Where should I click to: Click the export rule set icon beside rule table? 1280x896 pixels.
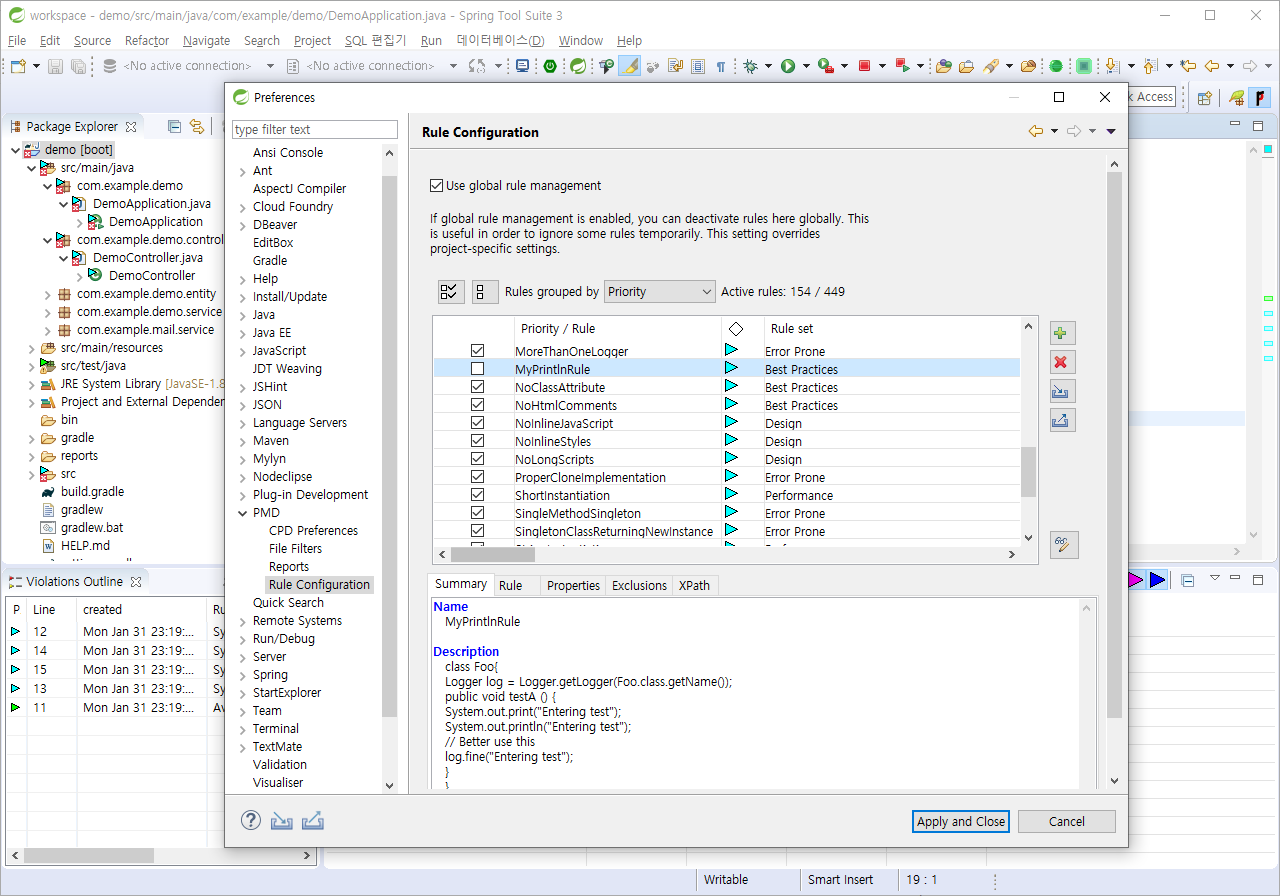point(1061,420)
